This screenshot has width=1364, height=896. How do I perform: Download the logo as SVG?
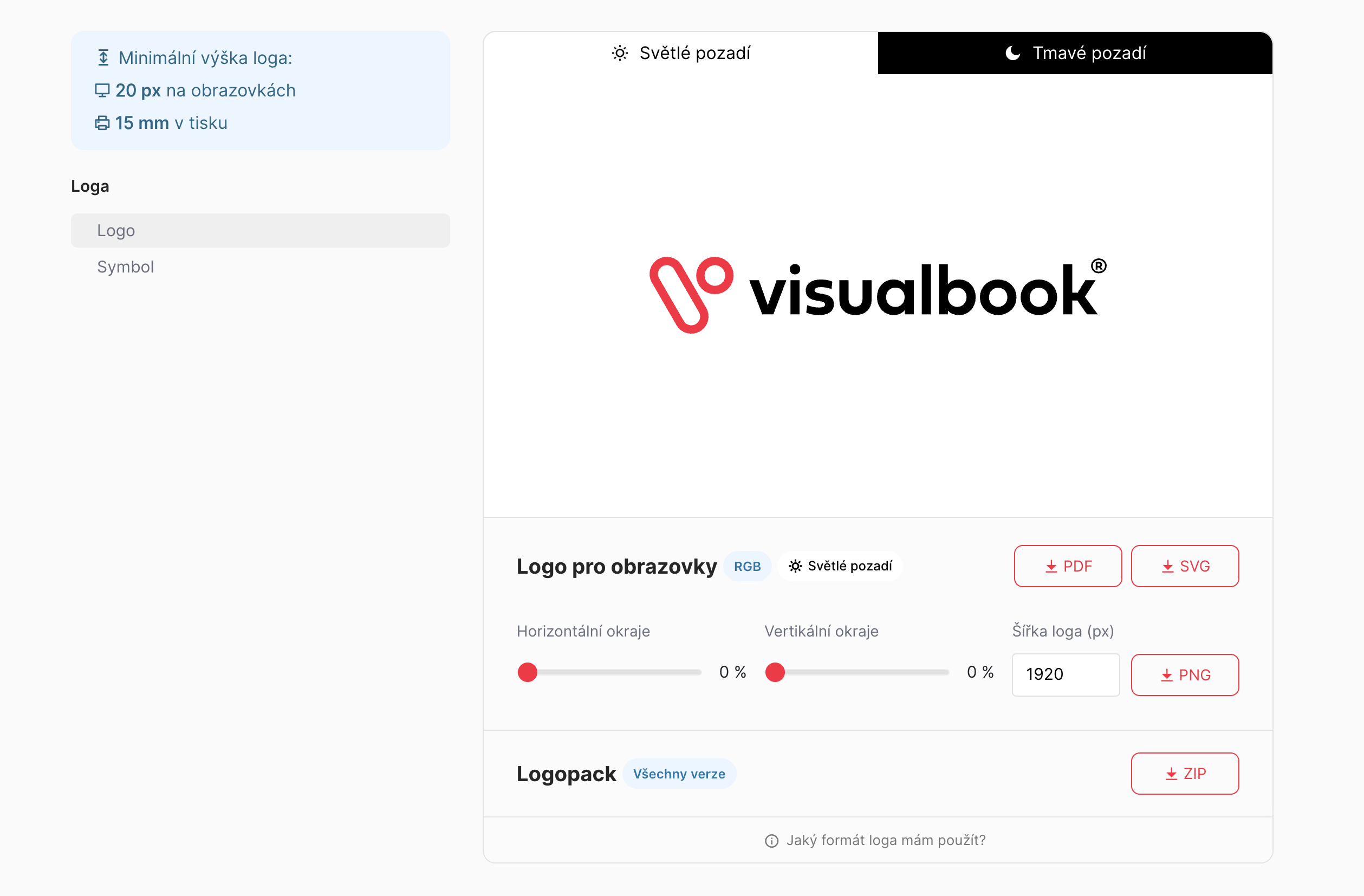click(x=1185, y=566)
